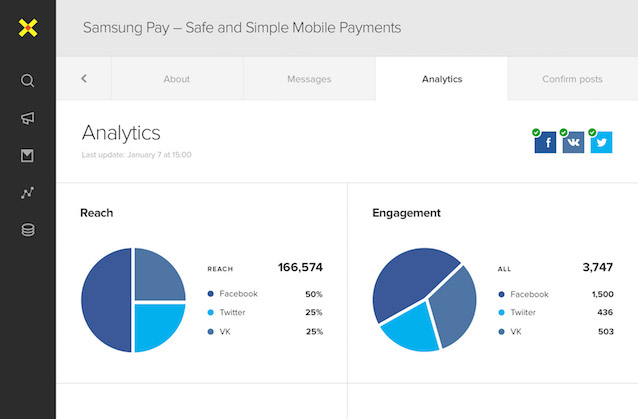Click the Twitter 25% reach value
The height and width of the screenshot is (419, 638).
pyautogui.click(x=314, y=312)
